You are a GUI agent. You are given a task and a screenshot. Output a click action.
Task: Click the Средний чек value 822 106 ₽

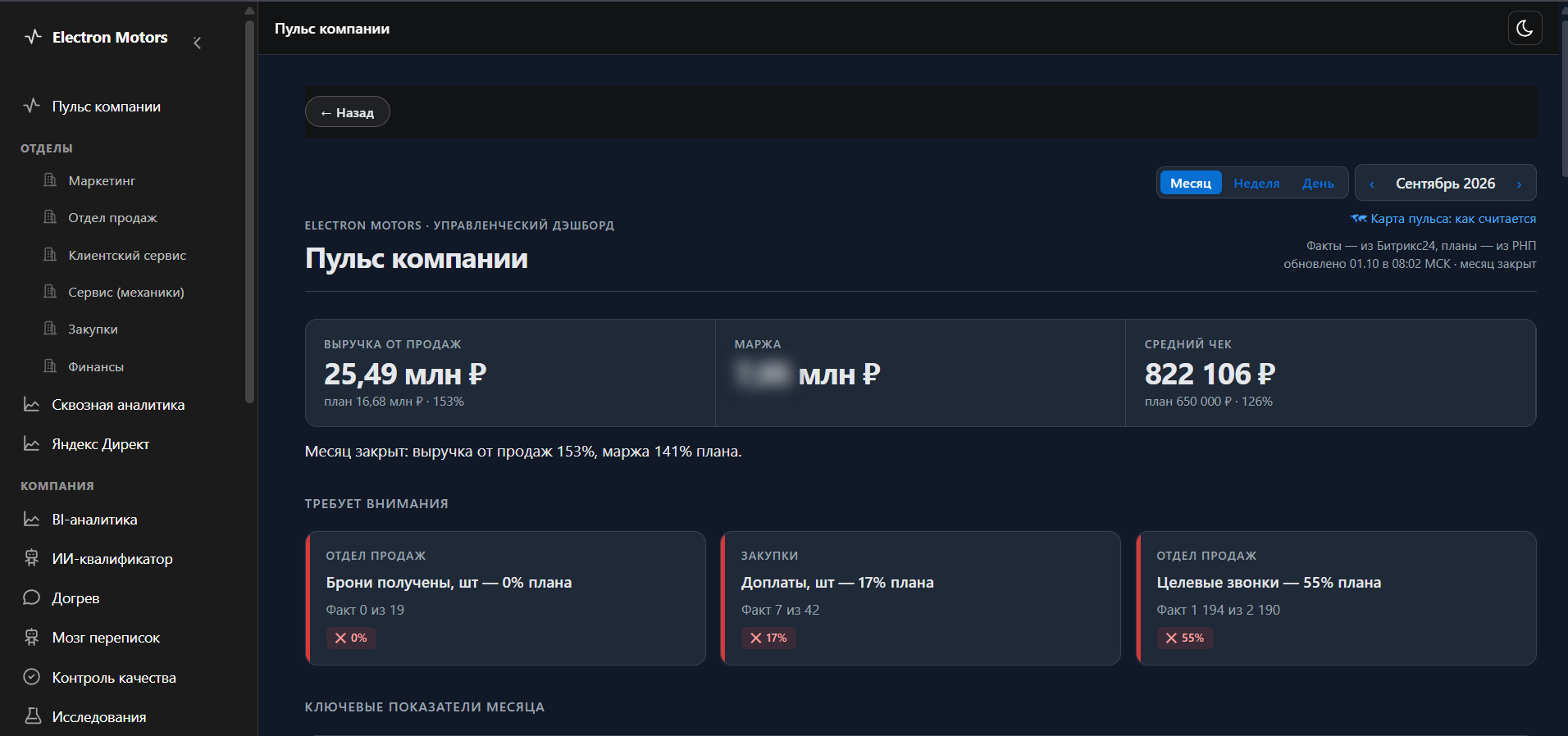(x=1210, y=375)
